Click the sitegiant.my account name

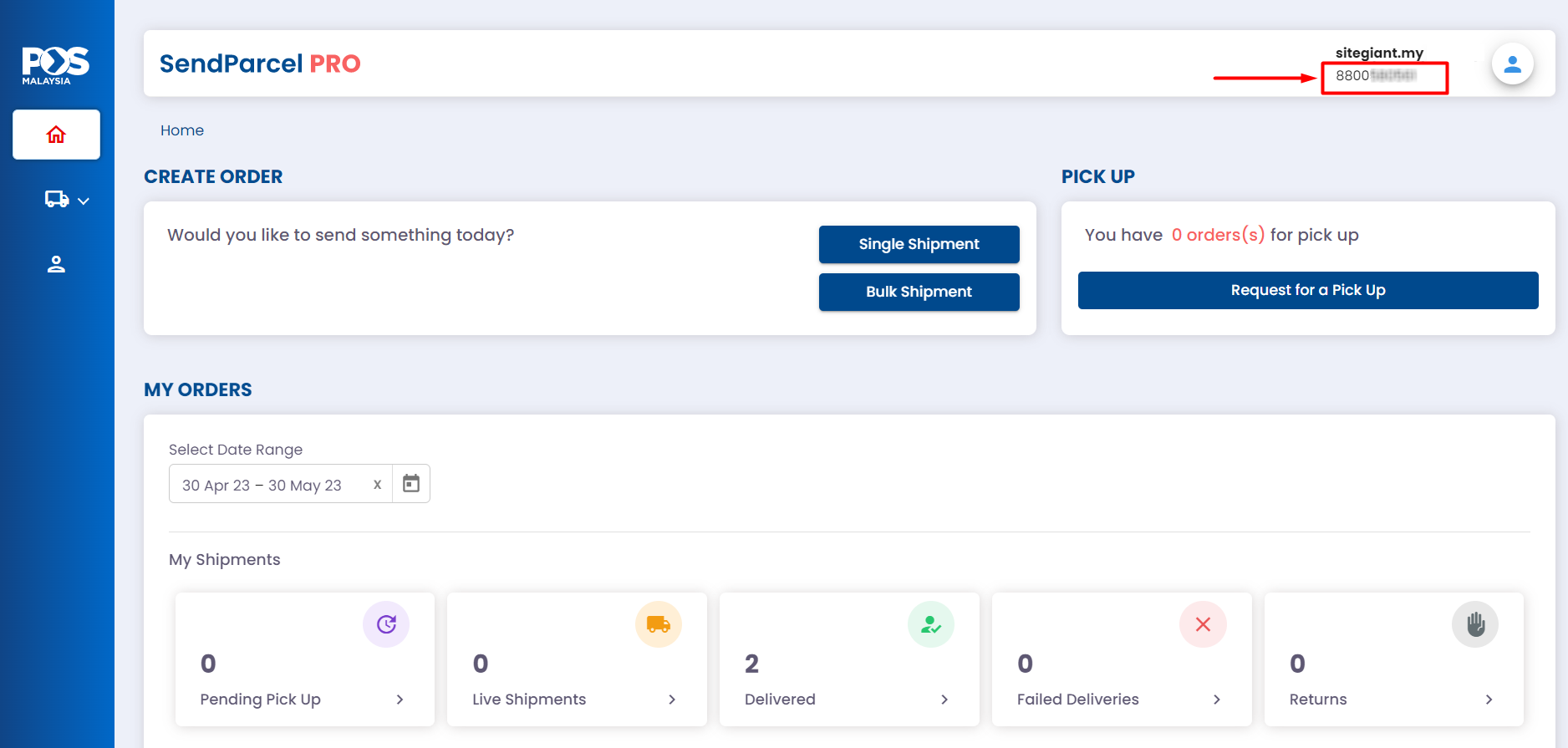[1379, 53]
